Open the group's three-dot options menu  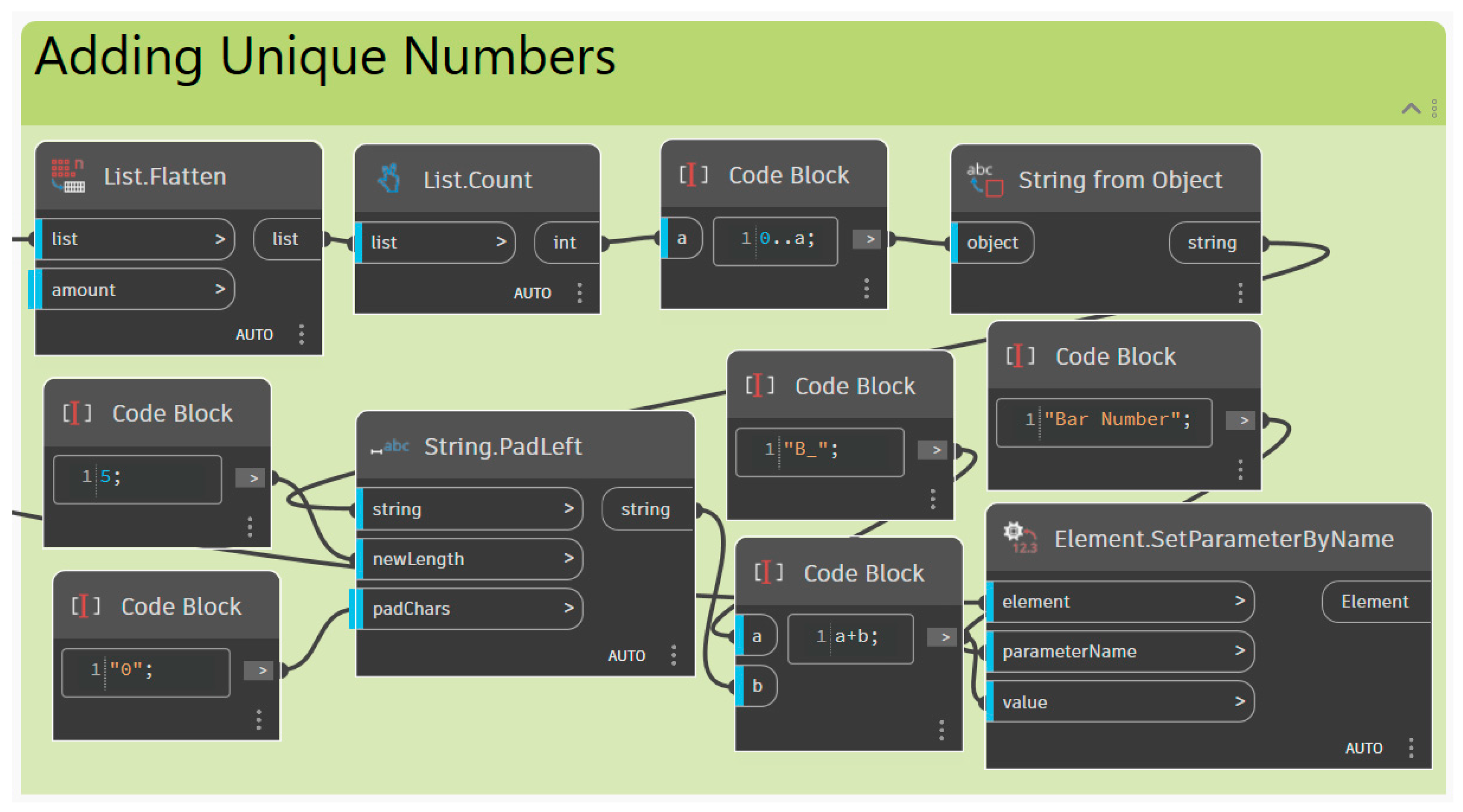click(x=1434, y=109)
